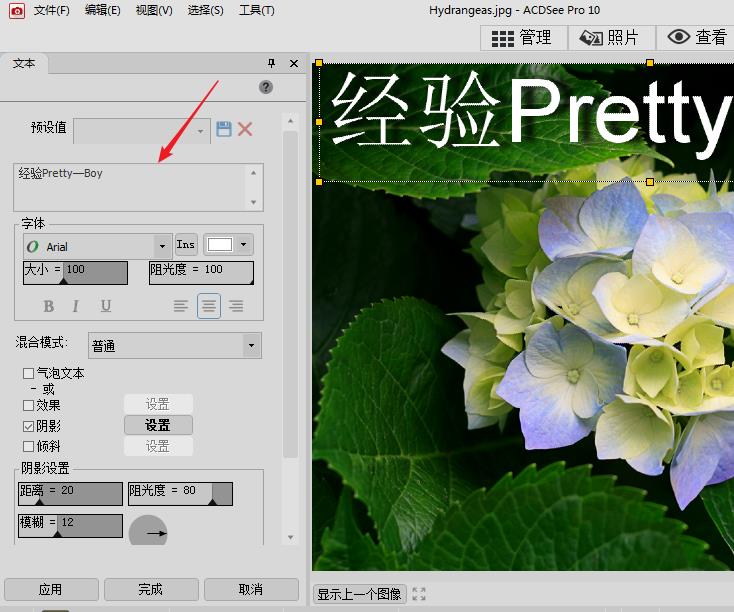The width and height of the screenshot is (734, 612).
Task: Uncheck the 阴影 shadow checkbox
Action: 28,425
